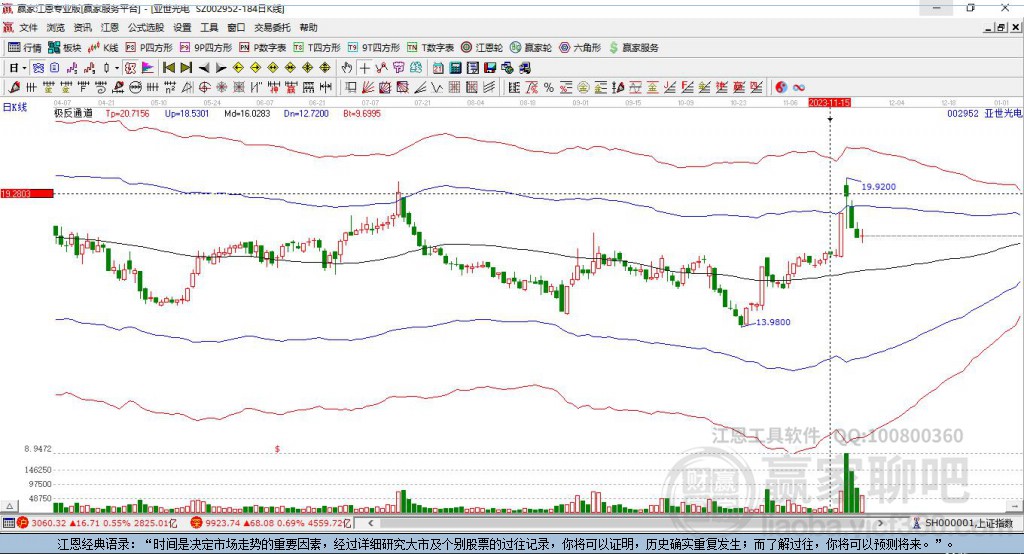Open the 9T四方形 tool

pos(374,48)
